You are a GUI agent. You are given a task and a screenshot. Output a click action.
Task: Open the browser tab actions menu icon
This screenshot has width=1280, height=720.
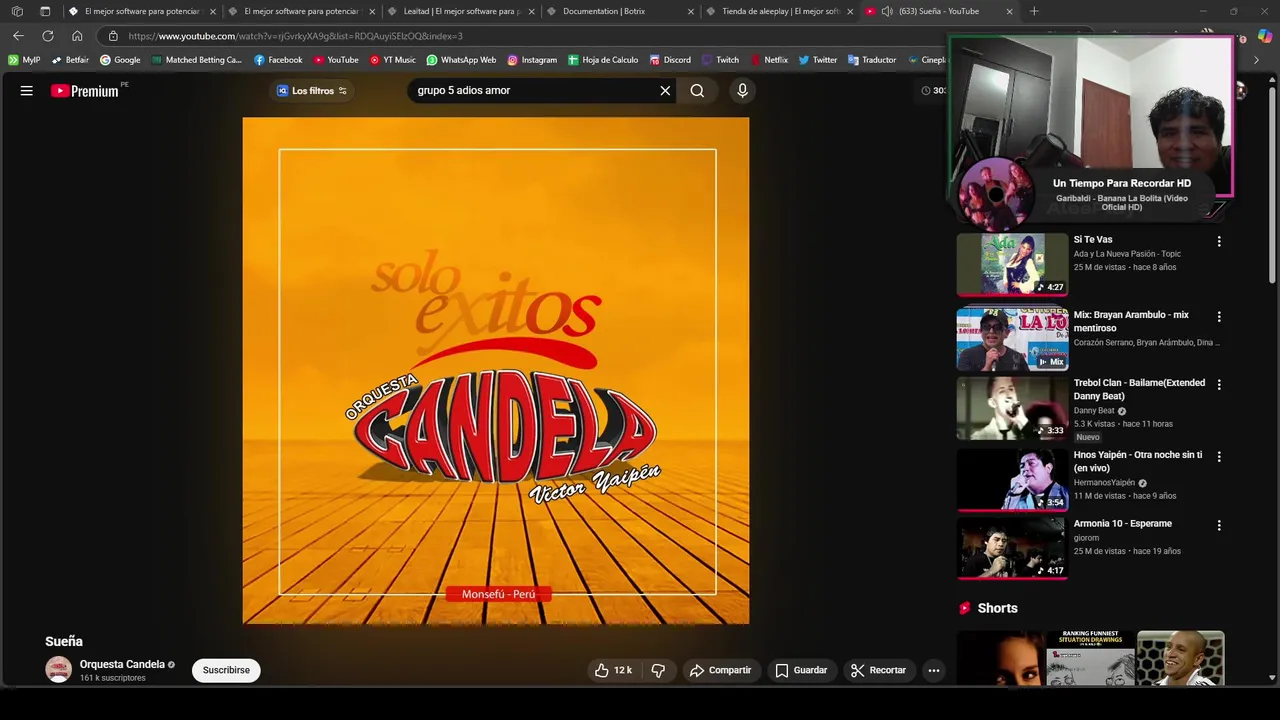[45, 11]
